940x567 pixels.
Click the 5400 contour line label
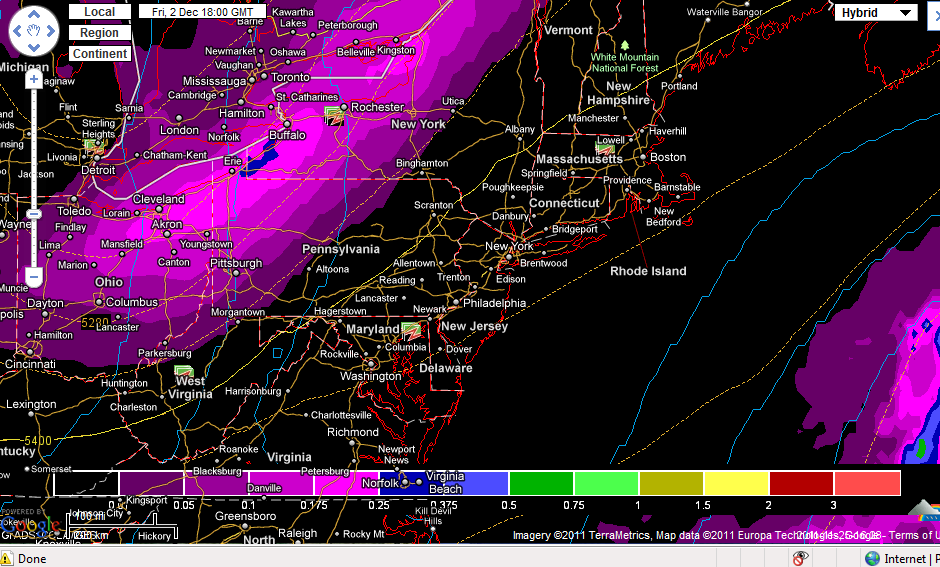click(x=38, y=441)
